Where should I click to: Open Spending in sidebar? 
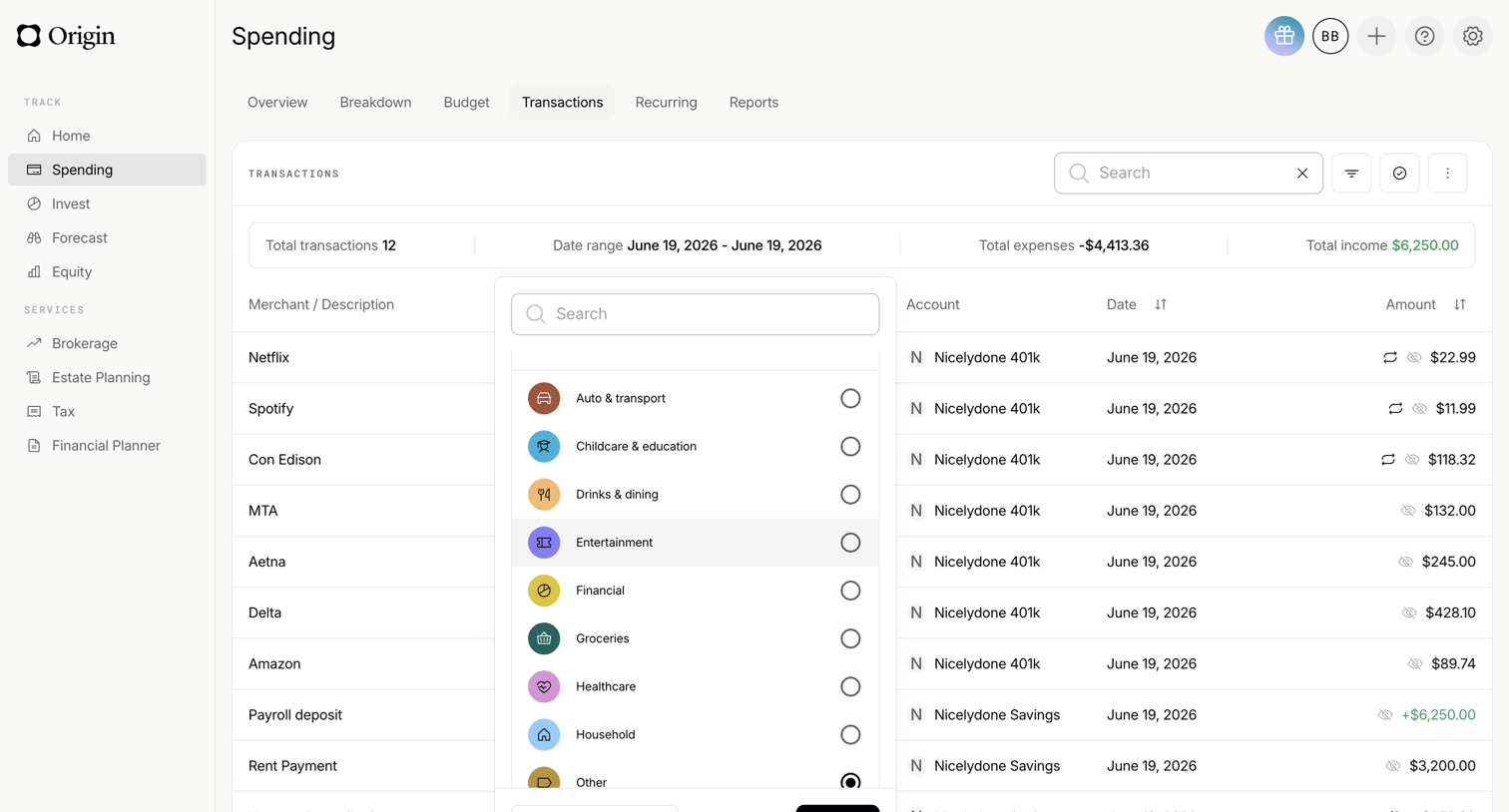[x=107, y=170]
